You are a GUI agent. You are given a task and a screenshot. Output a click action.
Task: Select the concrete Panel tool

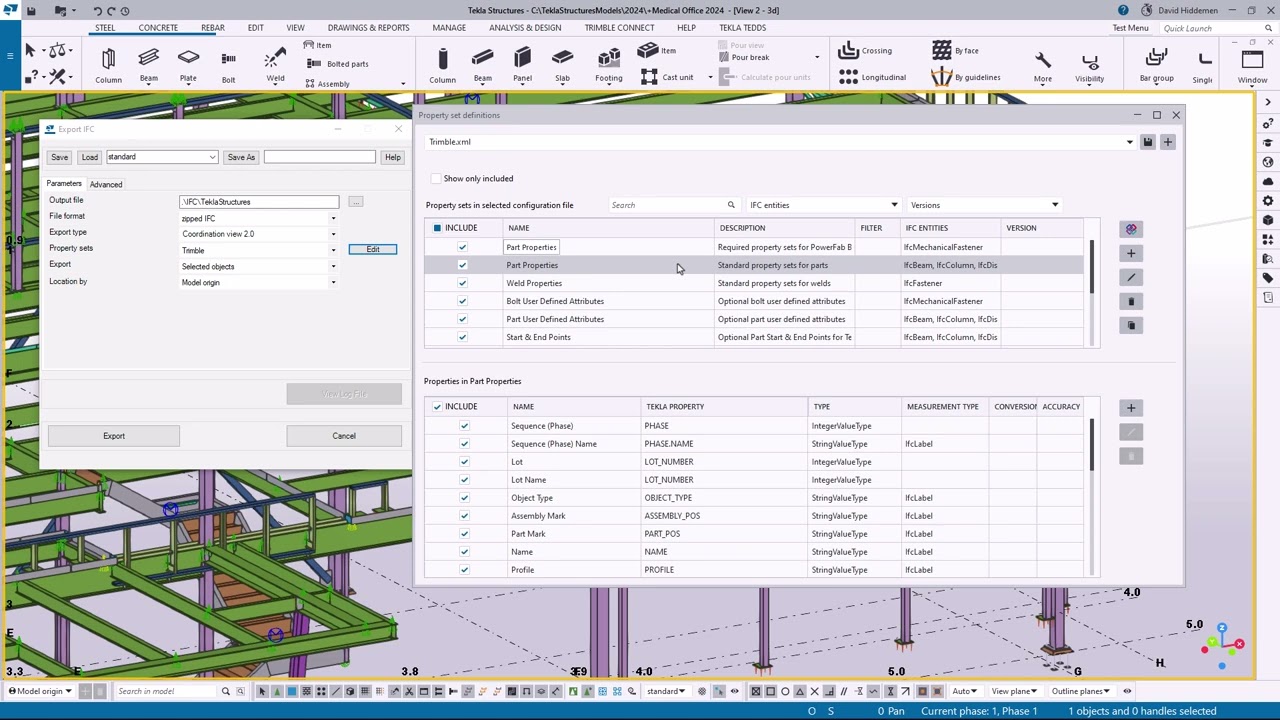522,66
